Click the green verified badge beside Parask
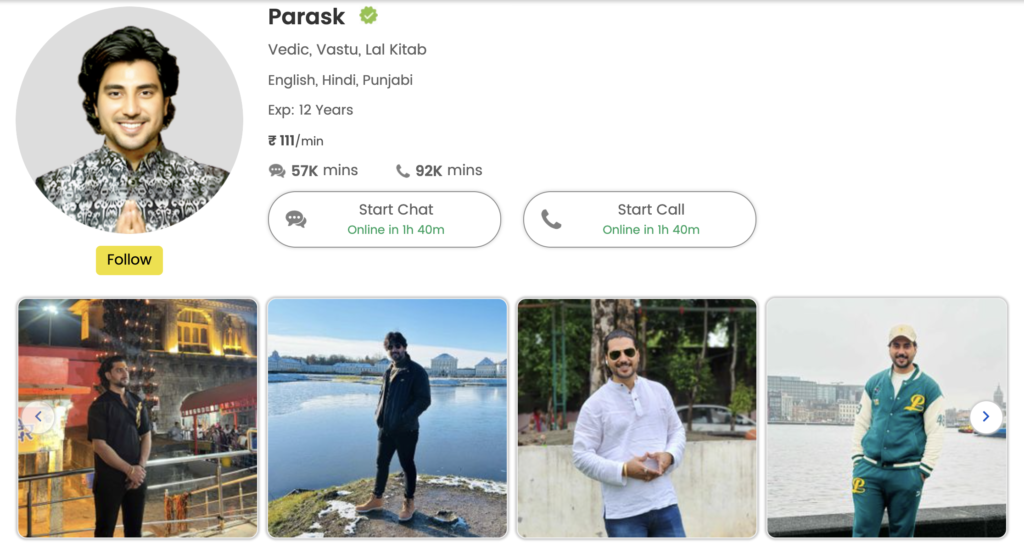Viewport: 1024px width, 548px height. [x=369, y=16]
